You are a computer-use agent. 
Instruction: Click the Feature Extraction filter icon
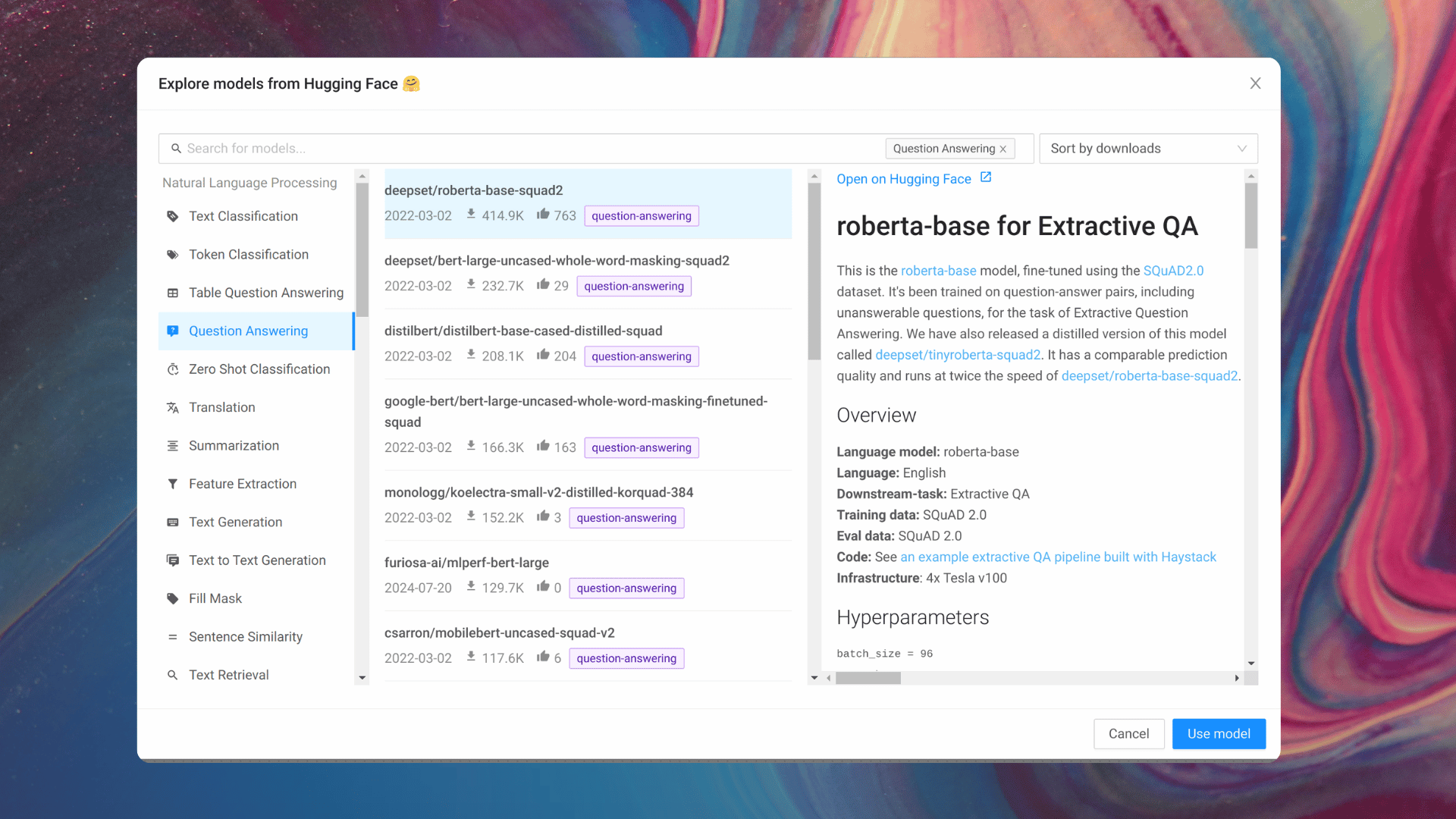pyautogui.click(x=173, y=484)
